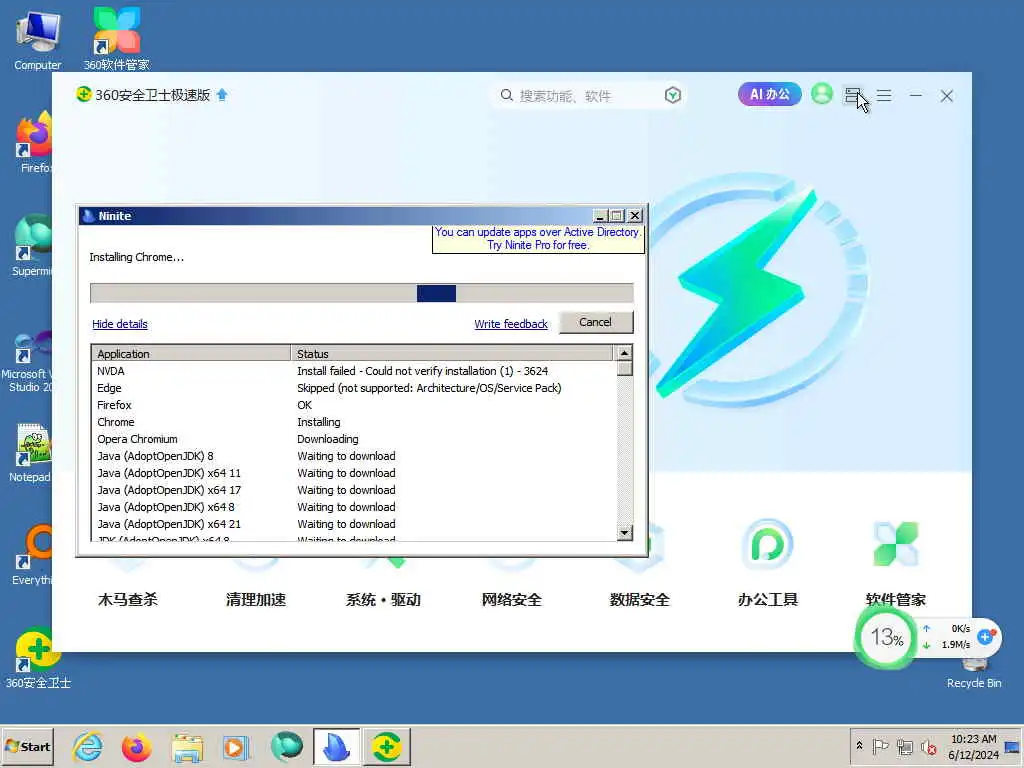Screen dimensions: 1024x768
Task: Open the 办公工具 office tools icon
Action: coord(768,543)
